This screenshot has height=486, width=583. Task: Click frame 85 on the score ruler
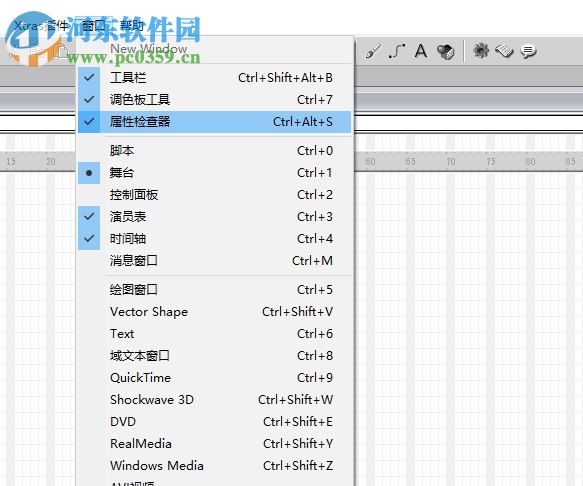coord(570,162)
